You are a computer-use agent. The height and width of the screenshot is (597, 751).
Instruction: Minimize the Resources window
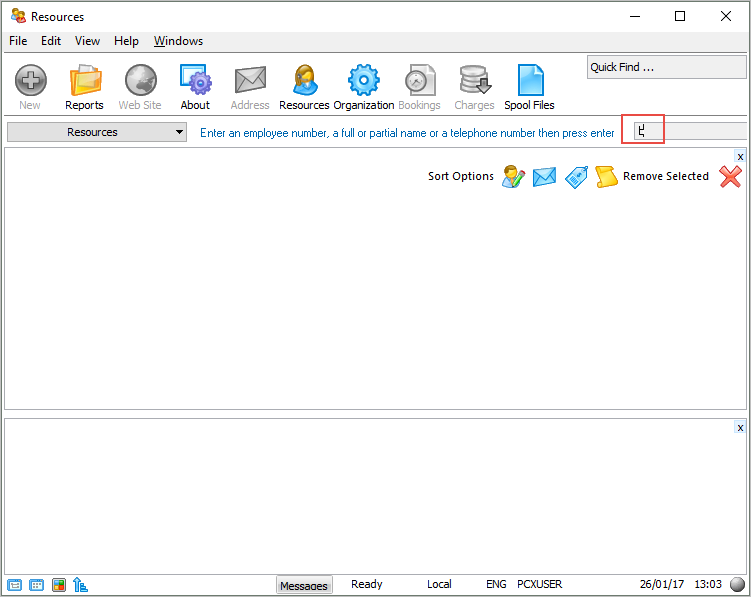tap(635, 16)
